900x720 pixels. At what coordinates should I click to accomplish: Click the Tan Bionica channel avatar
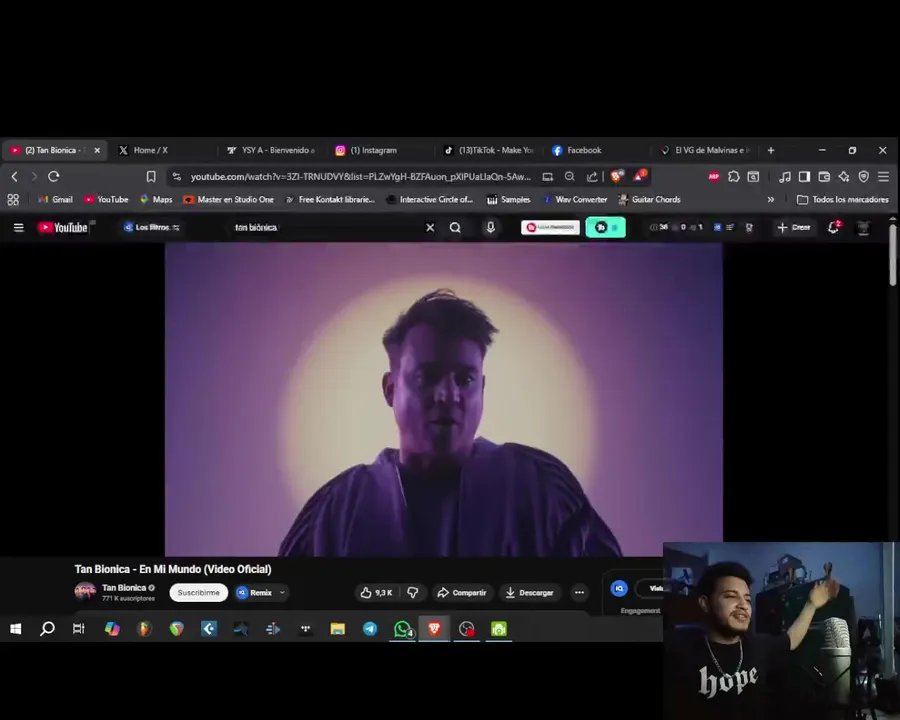click(x=85, y=591)
